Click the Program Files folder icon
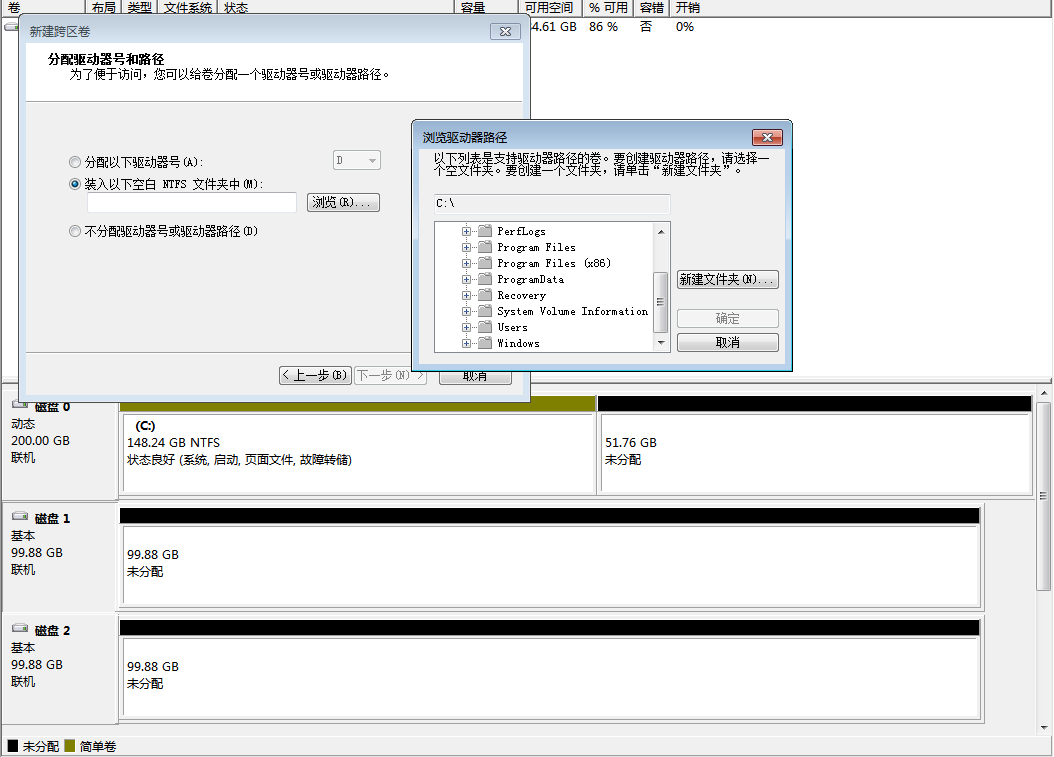The image size is (1054, 757). [485, 247]
